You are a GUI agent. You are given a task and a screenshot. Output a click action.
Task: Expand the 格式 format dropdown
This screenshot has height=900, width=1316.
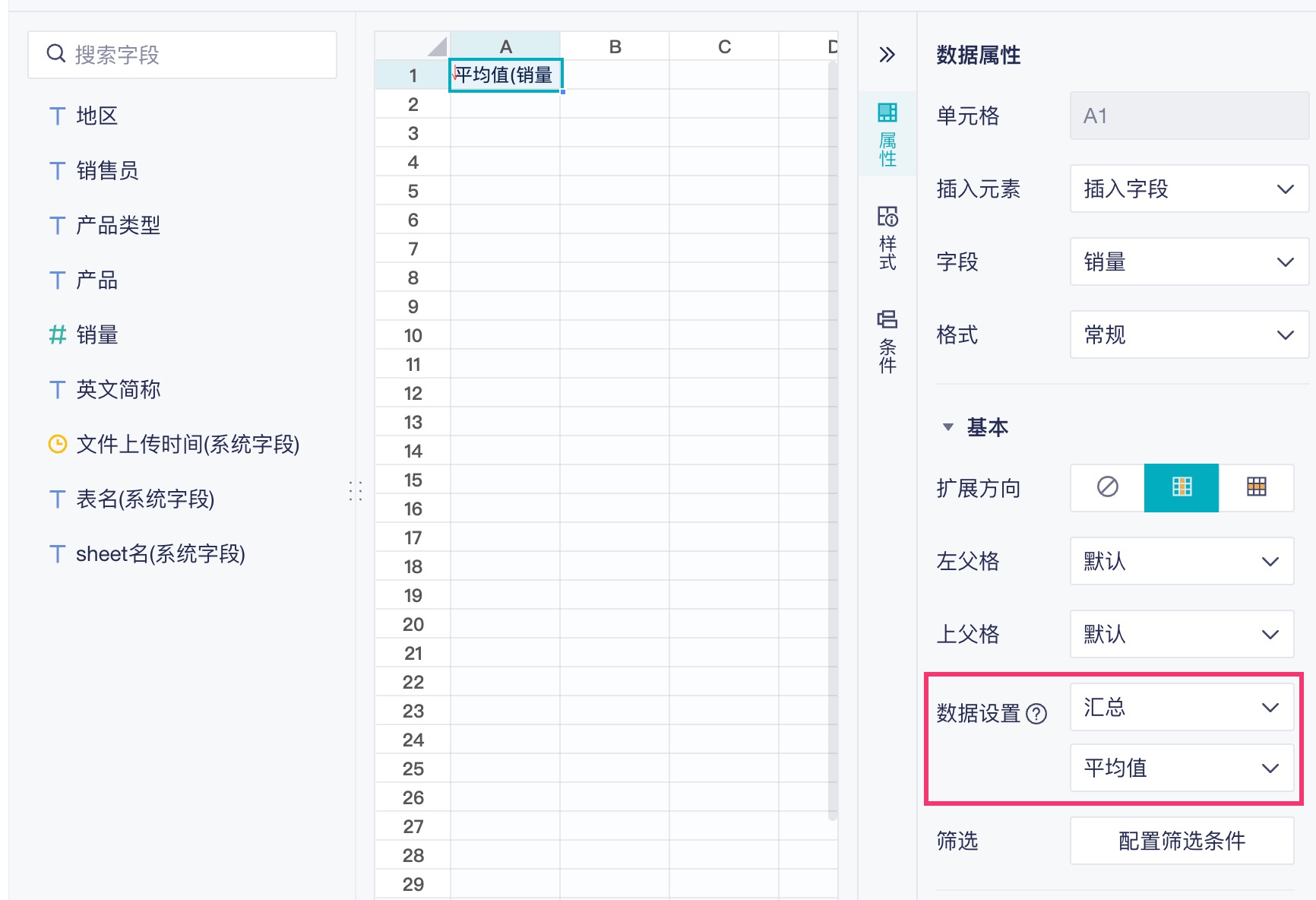(x=1188, y=334)
